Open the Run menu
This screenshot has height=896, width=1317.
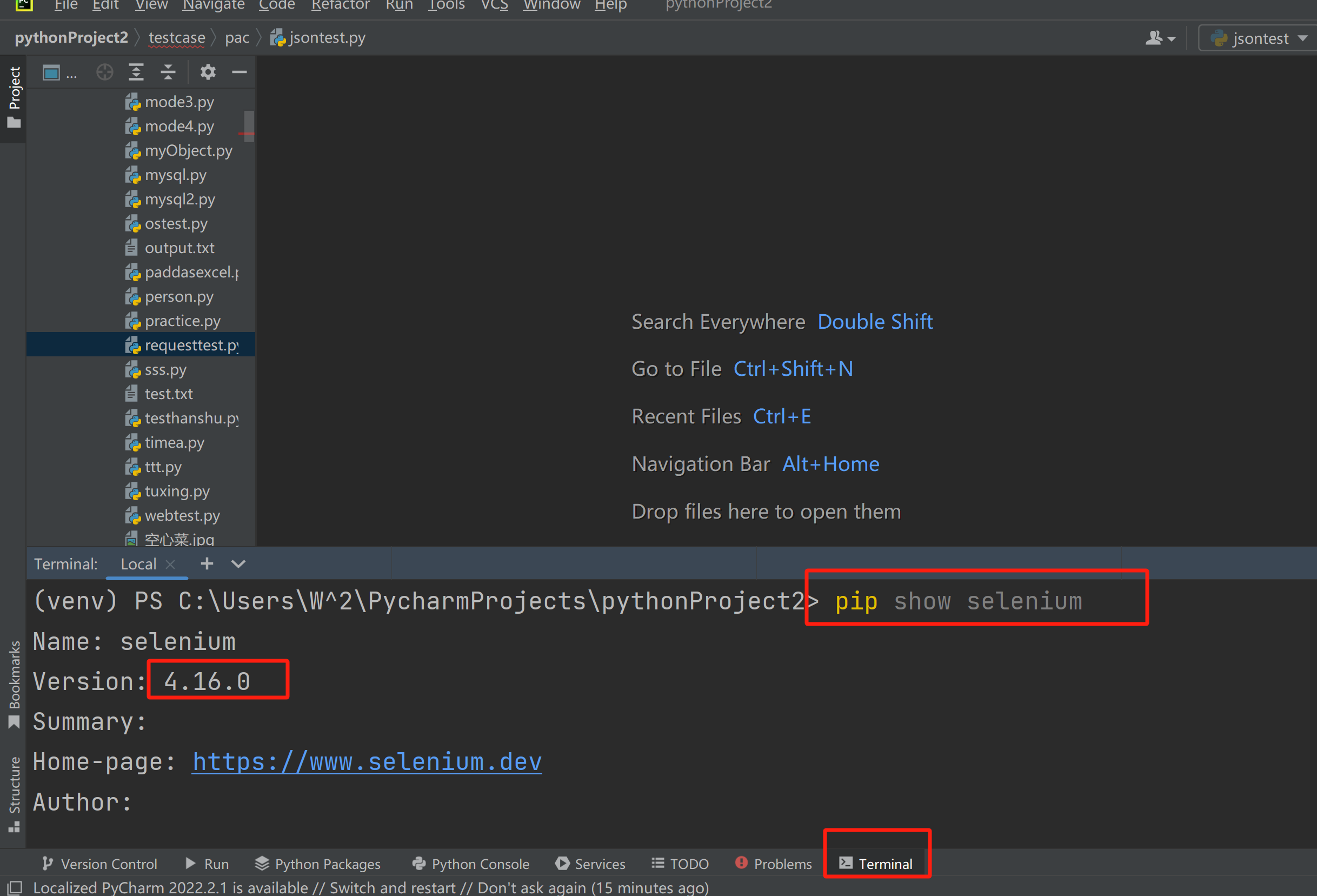399,5
